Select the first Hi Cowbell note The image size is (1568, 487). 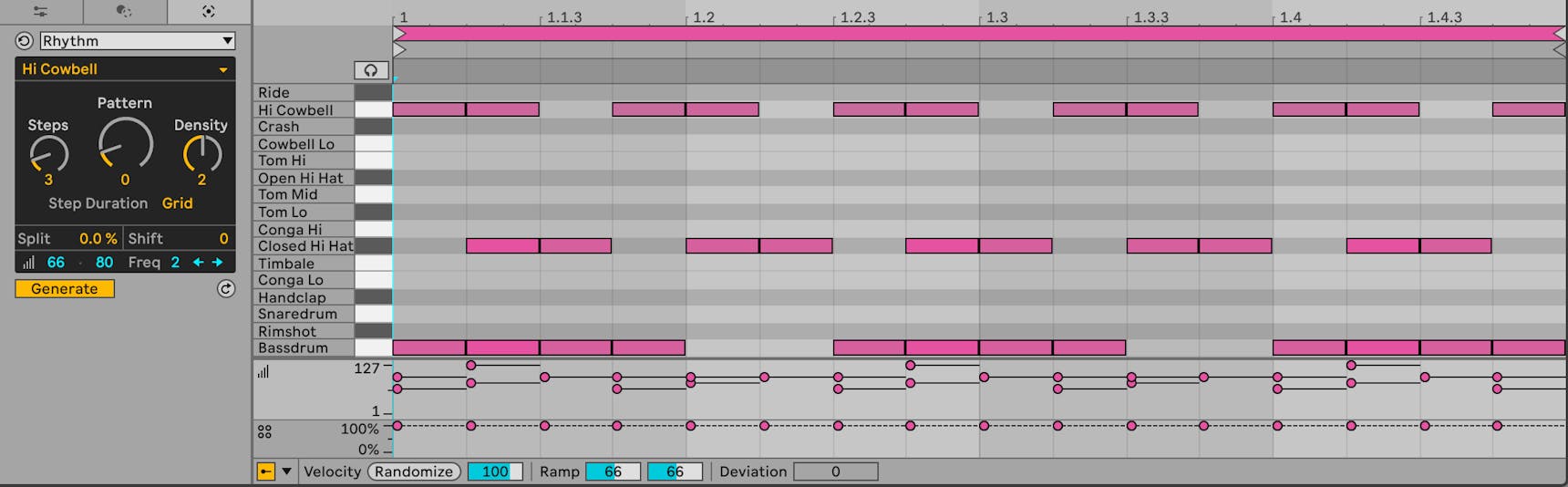(x=429, y=109)
